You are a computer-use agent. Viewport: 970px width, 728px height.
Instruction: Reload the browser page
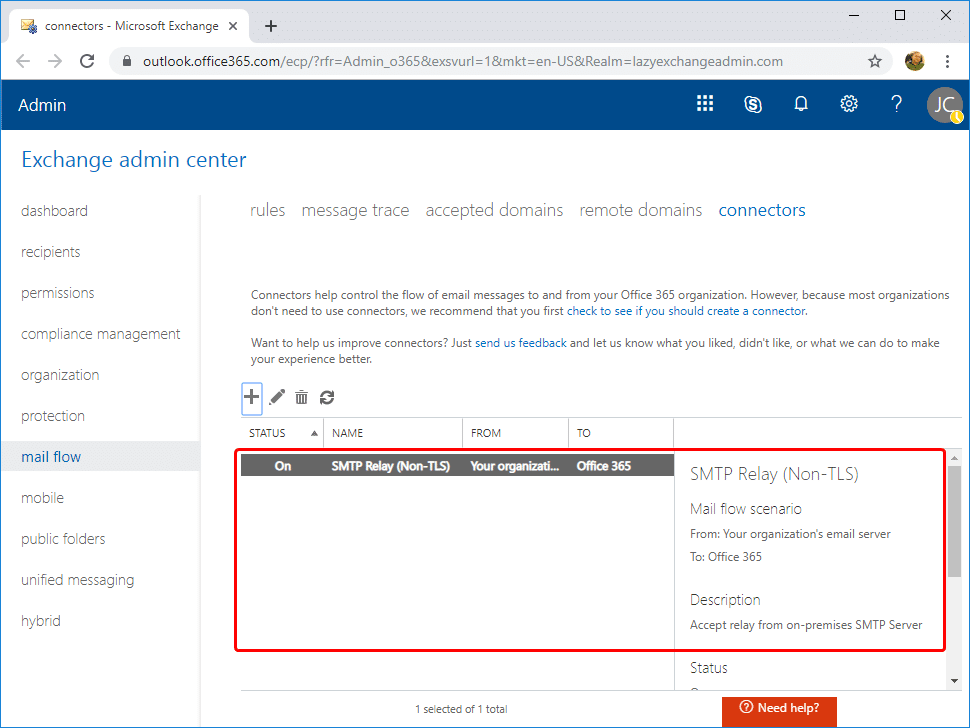[x=87, y=61]
